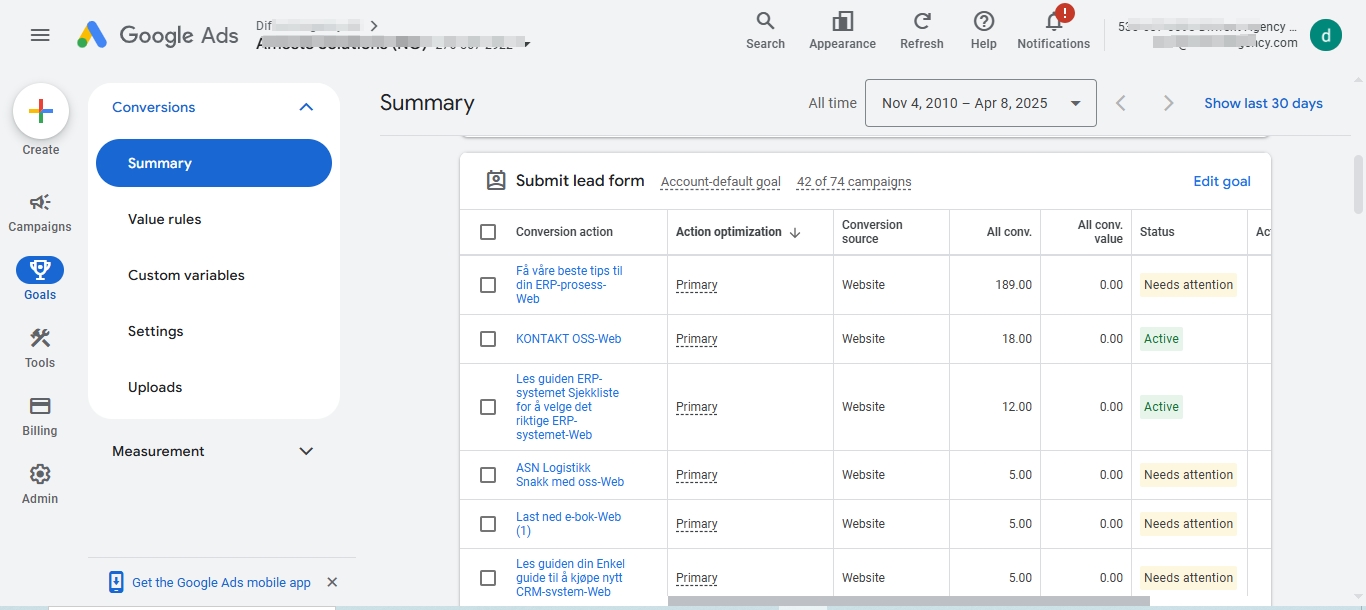Open the Help menu

tap(984, 31)
